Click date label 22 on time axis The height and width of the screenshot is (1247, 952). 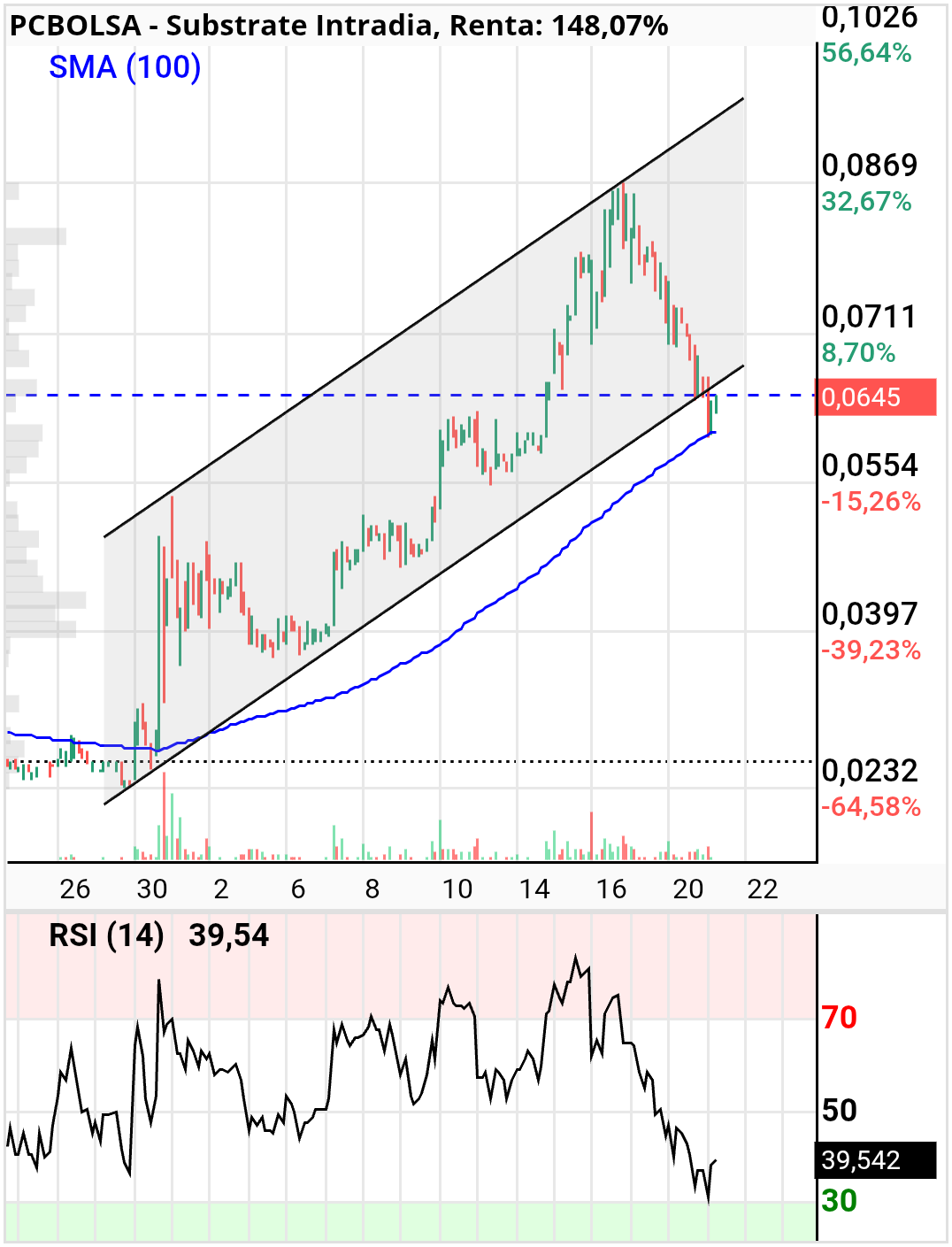[x=763, y=889]
